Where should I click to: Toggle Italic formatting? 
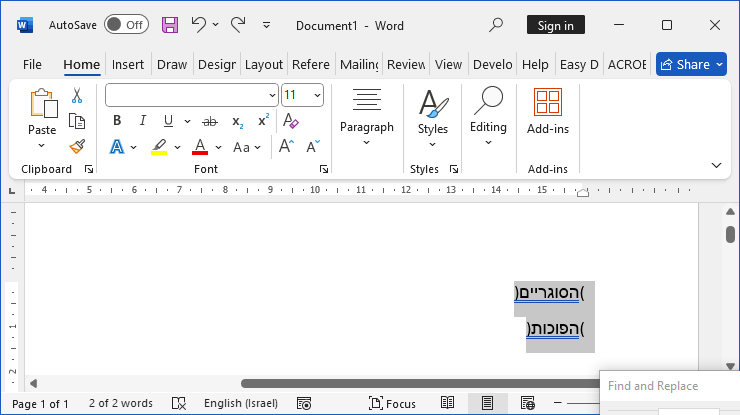coord(142,121)
